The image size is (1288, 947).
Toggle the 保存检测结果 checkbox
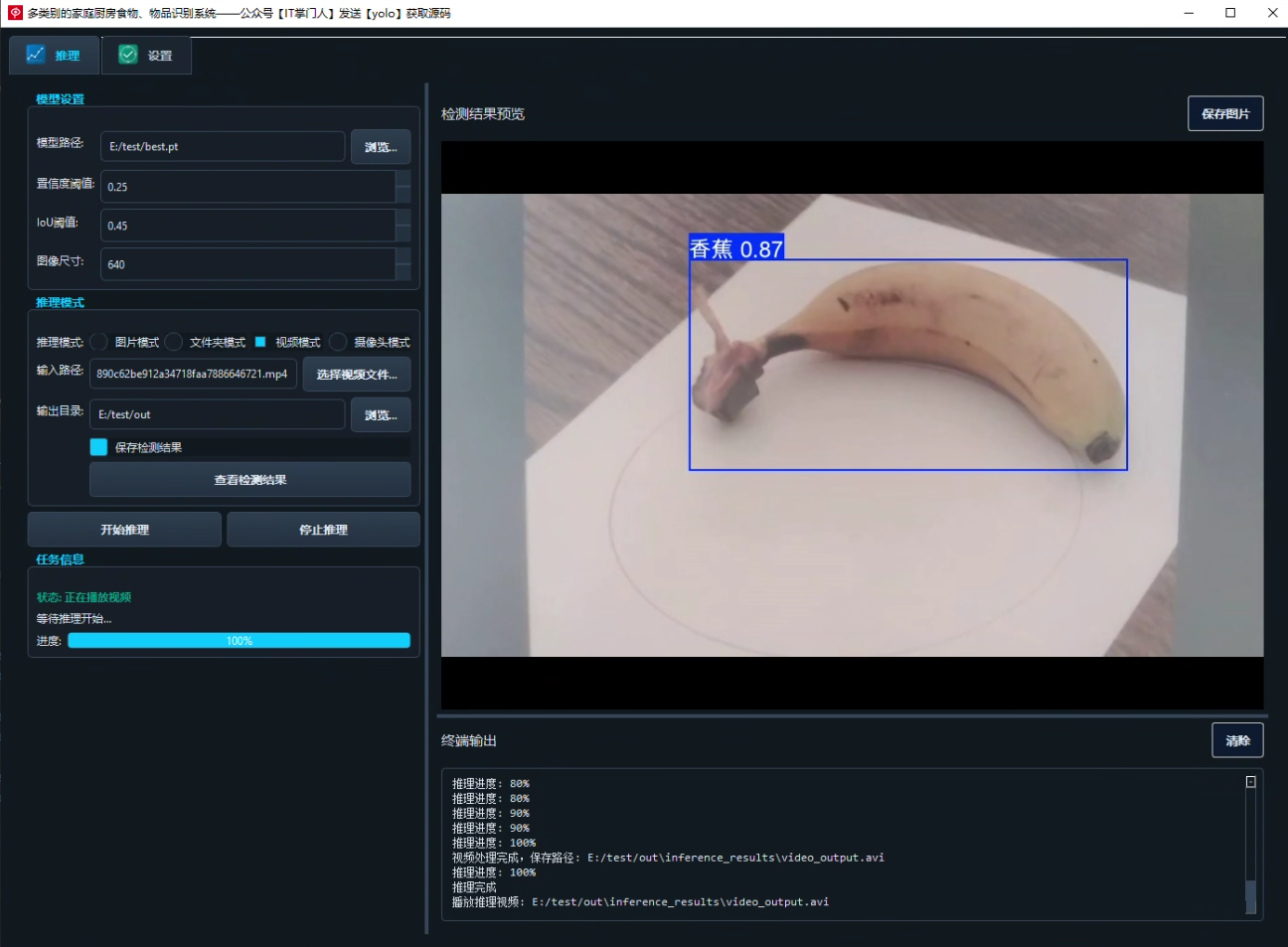click(x=98, y=447)
